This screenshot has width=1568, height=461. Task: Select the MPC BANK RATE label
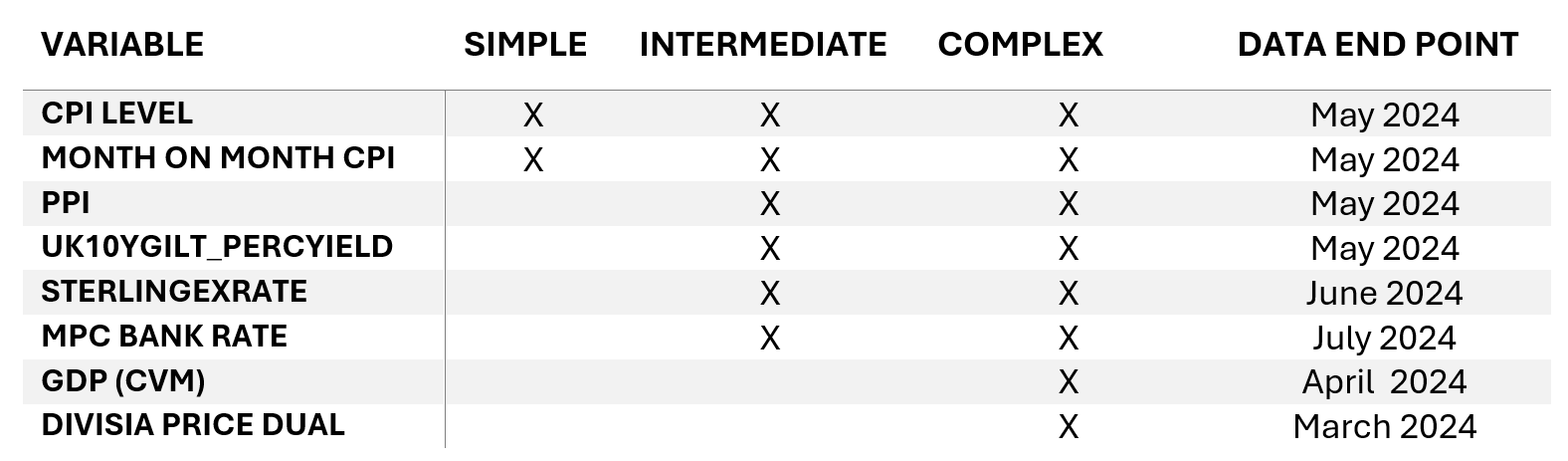(x=164, y=337)
